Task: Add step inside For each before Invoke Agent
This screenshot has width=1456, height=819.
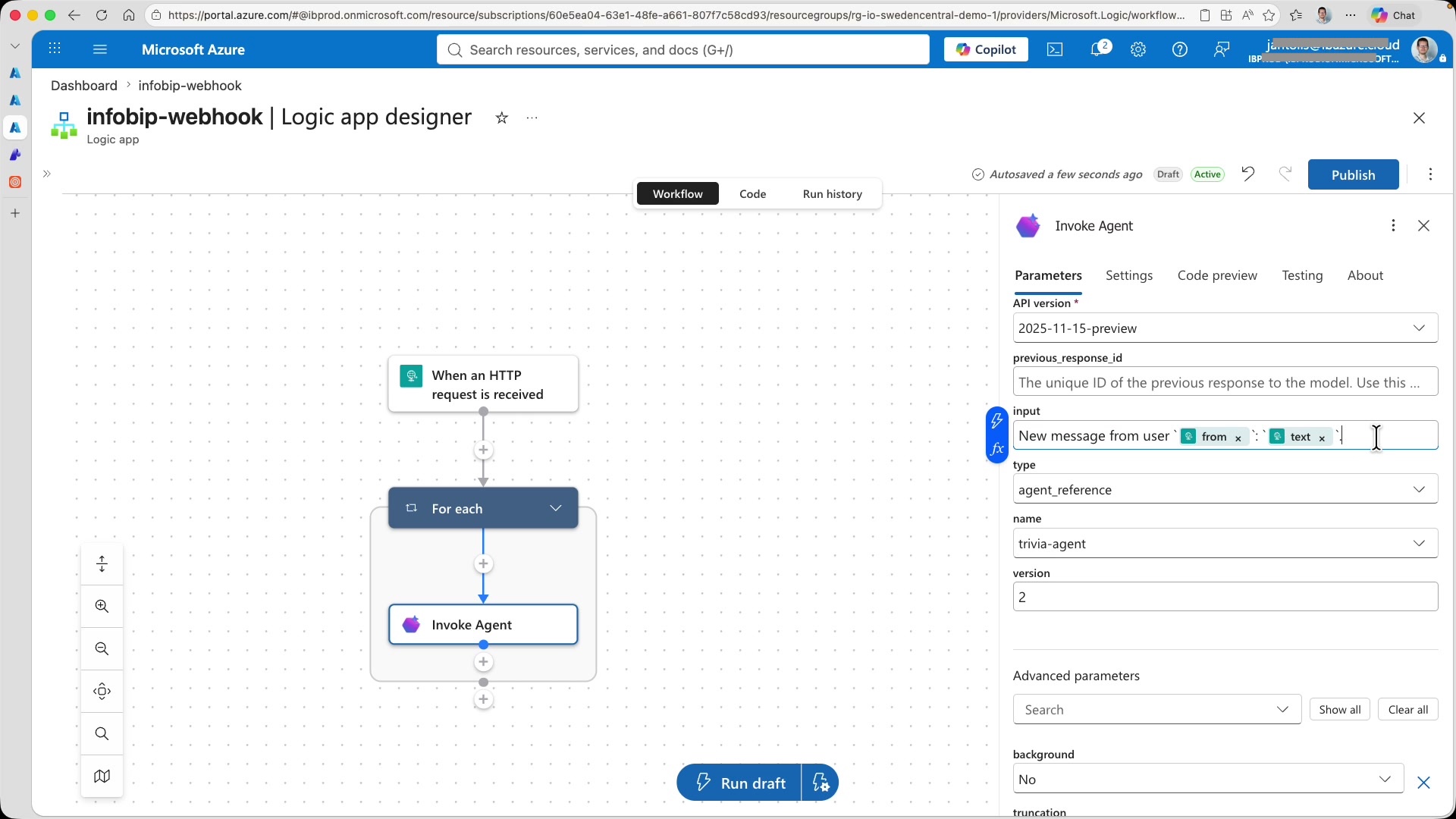Action: click(x=483, y=564)
